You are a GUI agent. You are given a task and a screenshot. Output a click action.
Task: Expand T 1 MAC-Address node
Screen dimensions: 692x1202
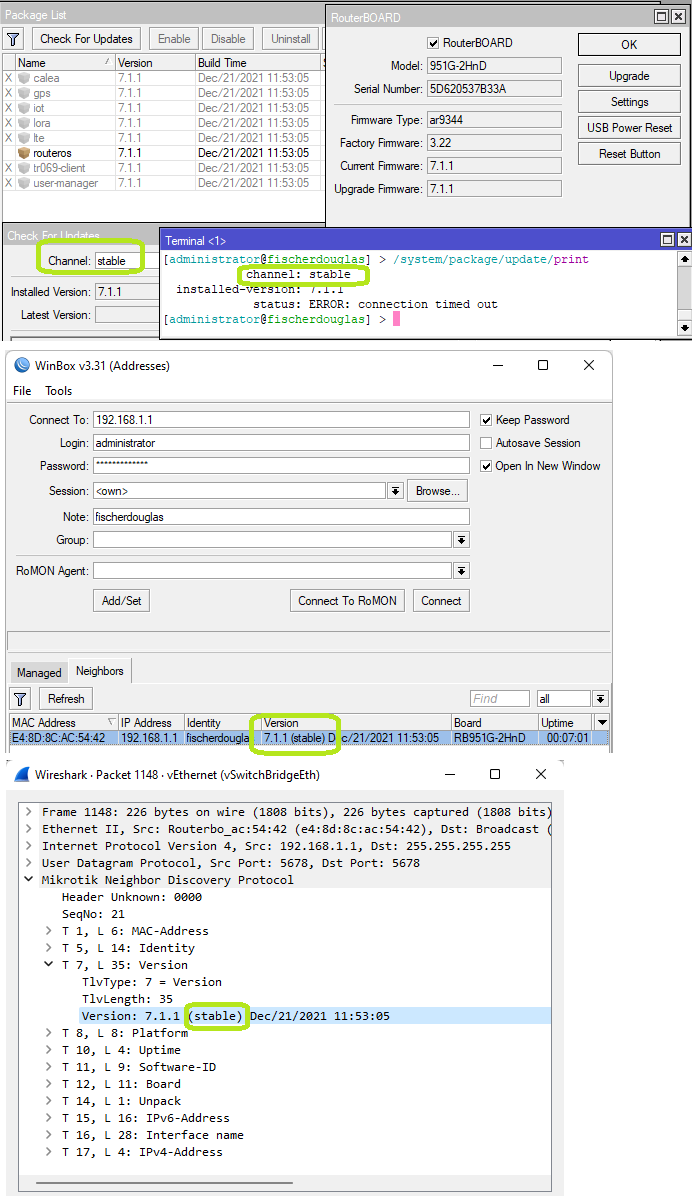pos(50,931)
